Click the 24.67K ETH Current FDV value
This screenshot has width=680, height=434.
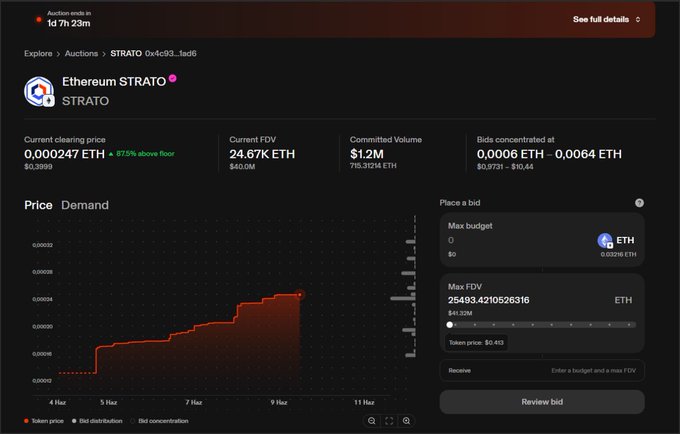pos(262,154)
